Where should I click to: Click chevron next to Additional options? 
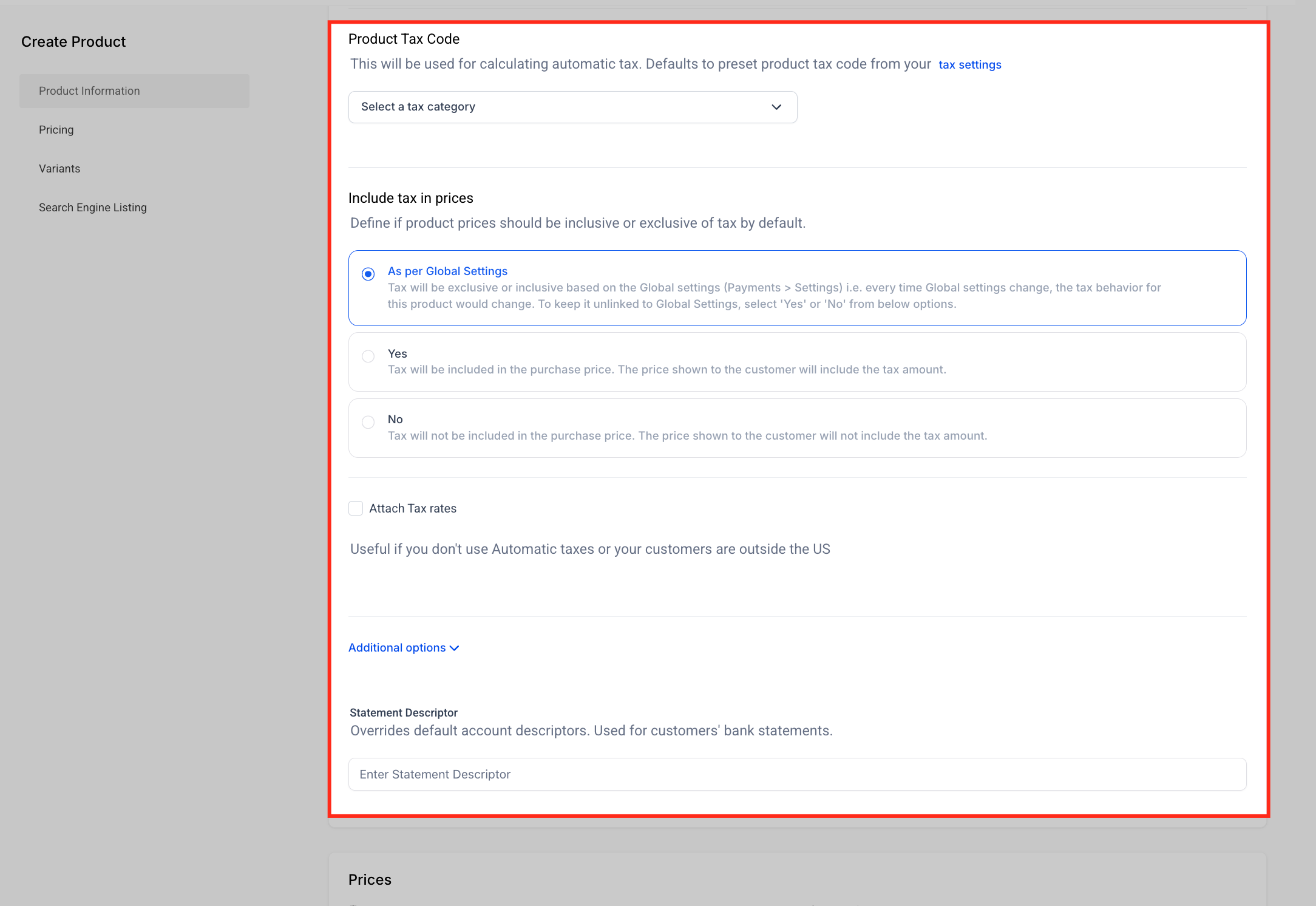tap(454, 649)
